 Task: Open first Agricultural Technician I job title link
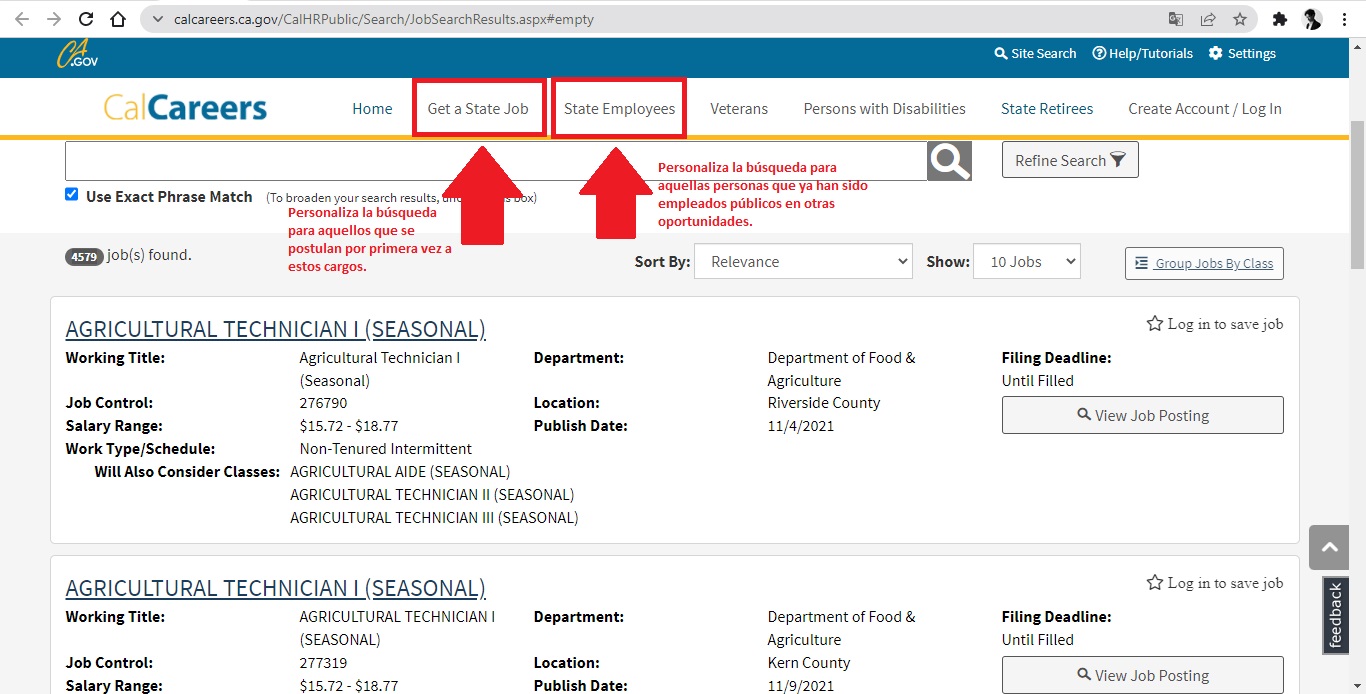click(x=275, y=329)
